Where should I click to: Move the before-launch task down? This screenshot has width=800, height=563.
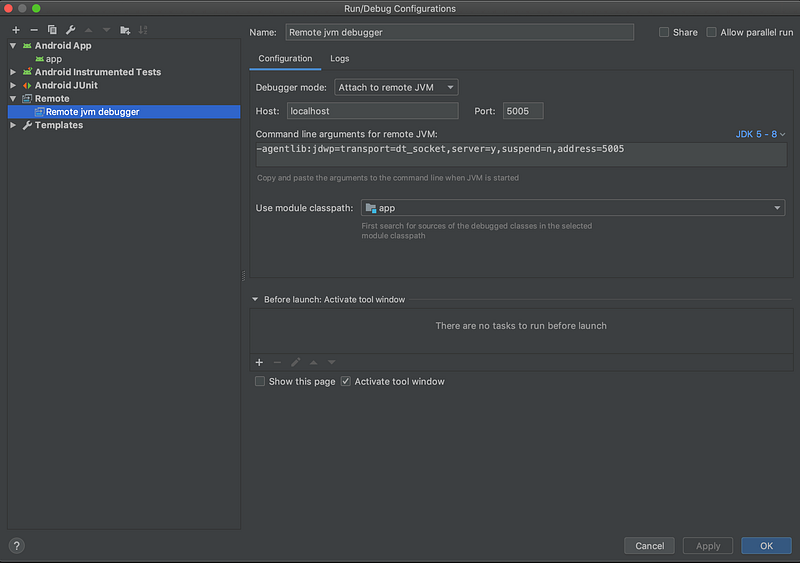point(332,362)
